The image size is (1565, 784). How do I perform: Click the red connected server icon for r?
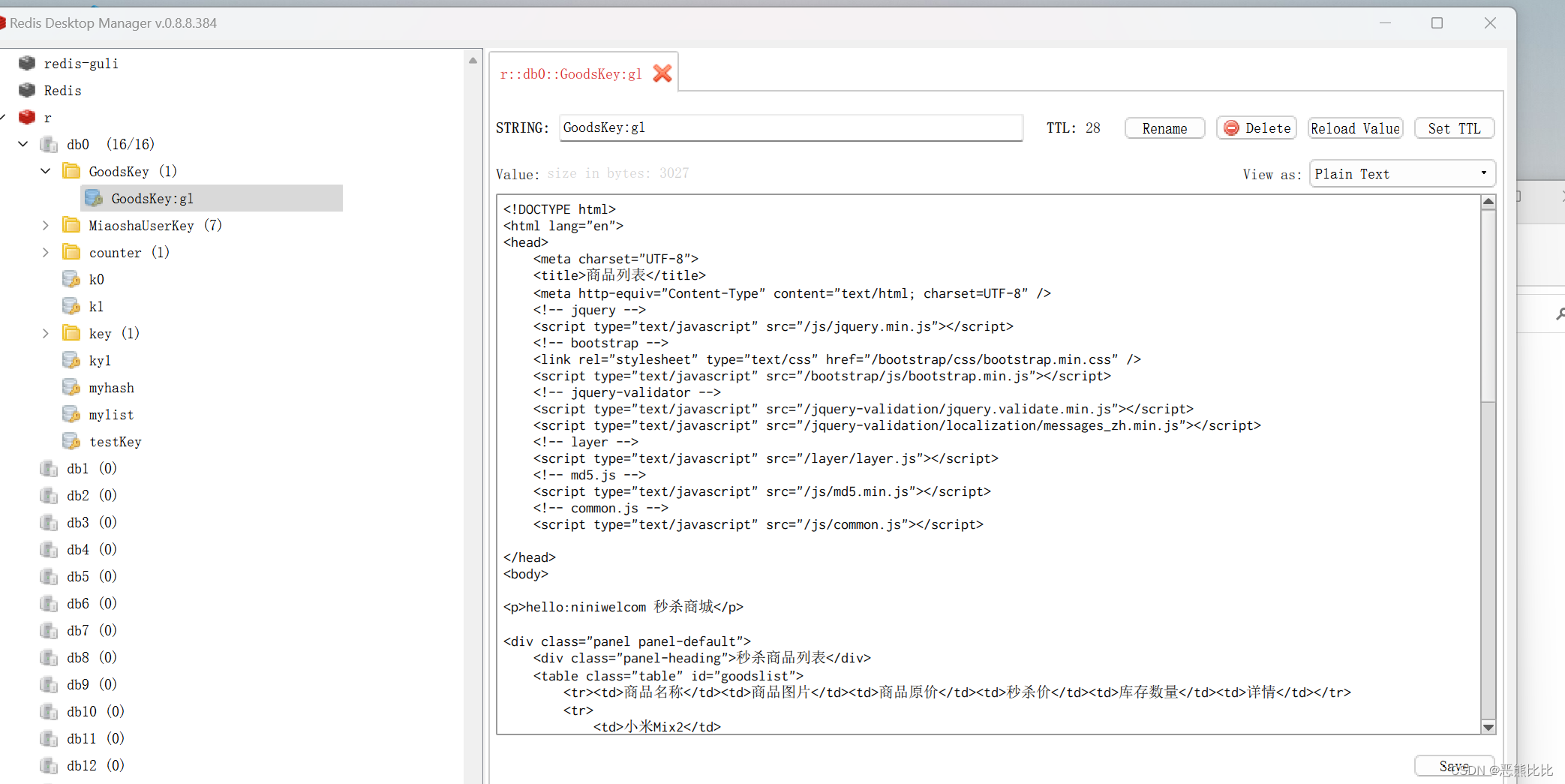[27, 117]
